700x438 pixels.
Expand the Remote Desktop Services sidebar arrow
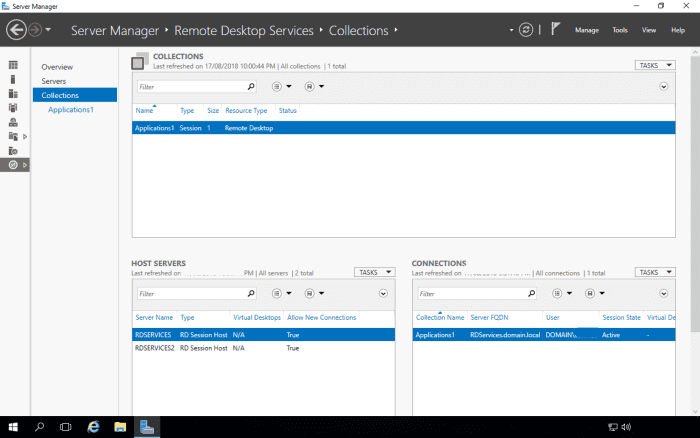click(25, 165)
